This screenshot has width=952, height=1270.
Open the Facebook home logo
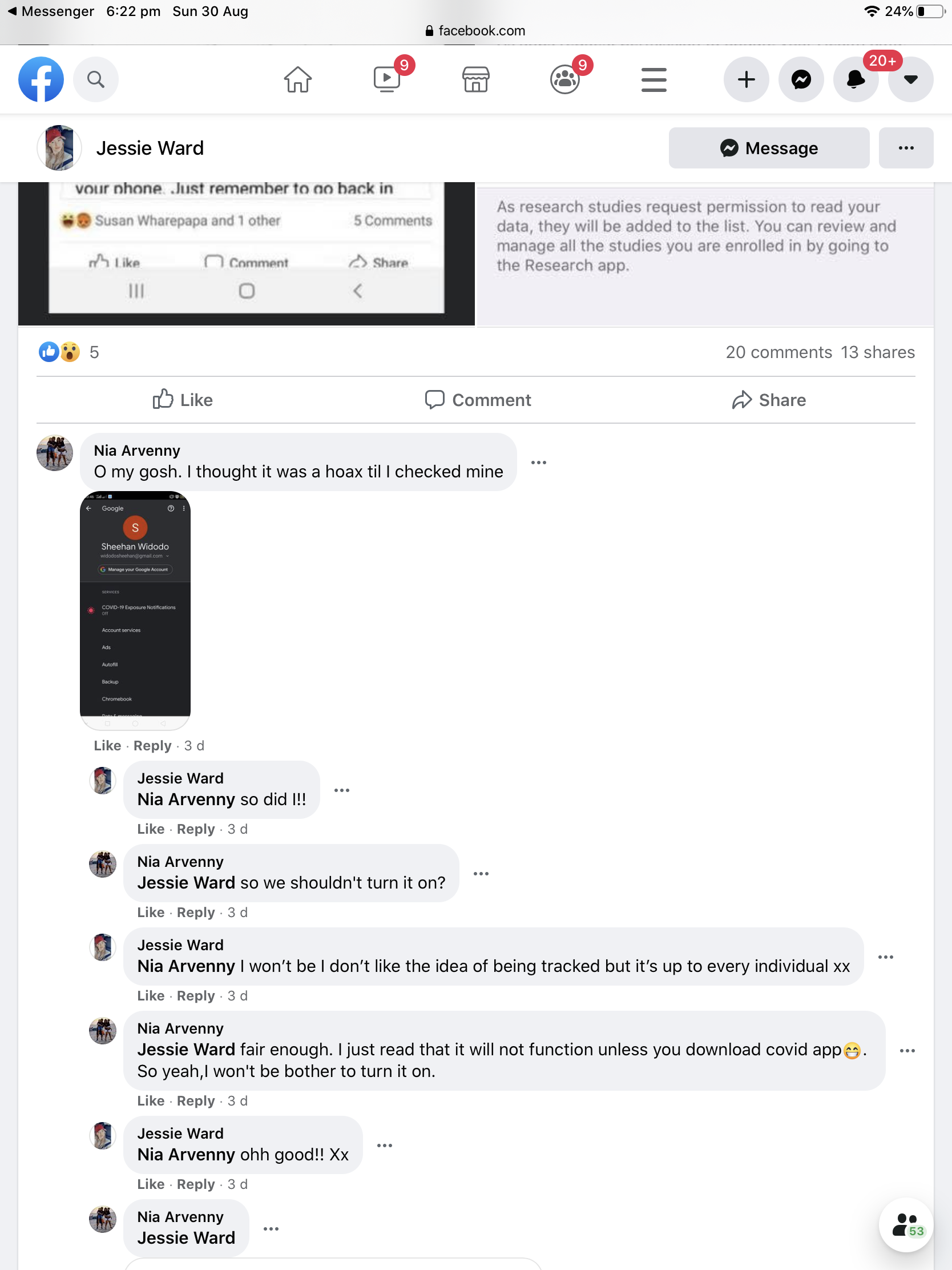[x=41, y=79]
